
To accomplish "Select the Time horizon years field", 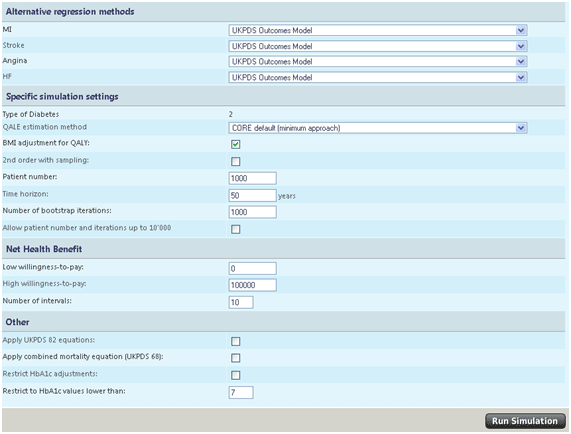I will [x=252, y=195].
